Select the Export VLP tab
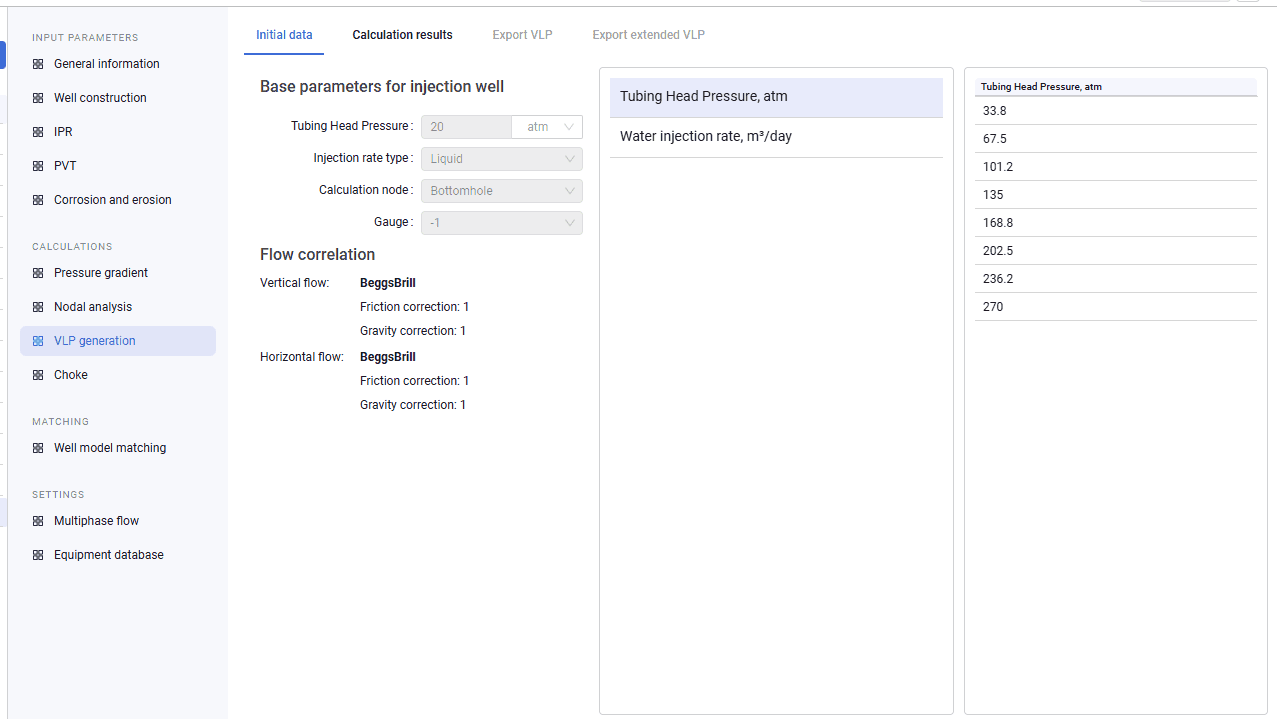The height and width of the screenshot is (719, 1277). coord(522,35)
